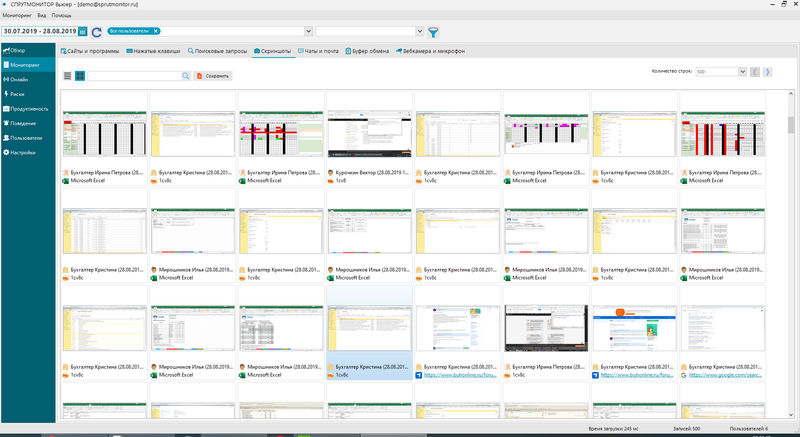Open Курочкин Виктор's screenshot thumbnail
This screenshot has width=800, height=437.
[369, 134]
